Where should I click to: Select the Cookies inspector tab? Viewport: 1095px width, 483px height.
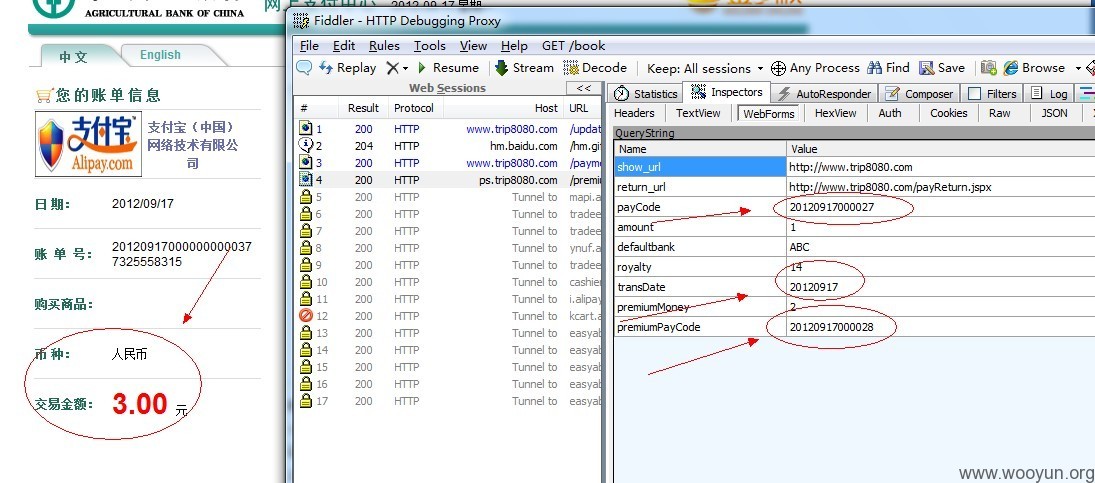pos(948,113)
